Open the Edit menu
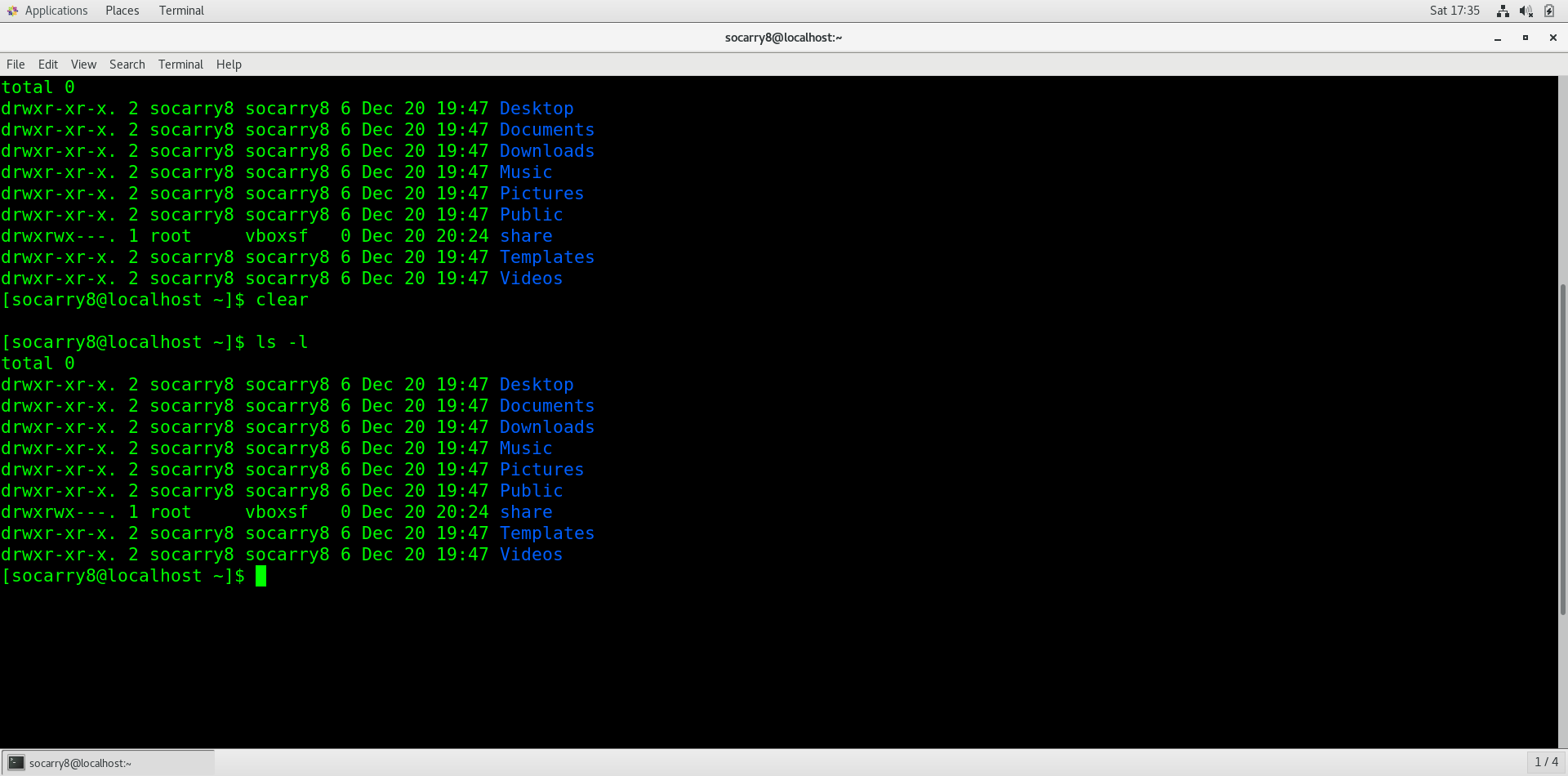 pos(48,65)
